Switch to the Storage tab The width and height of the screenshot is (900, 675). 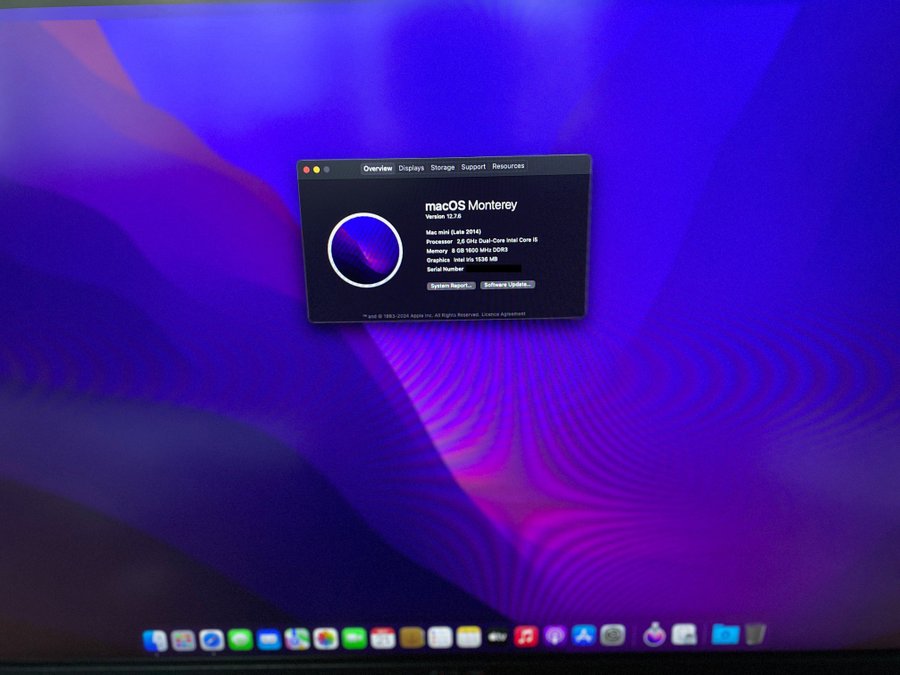[442, 168]
